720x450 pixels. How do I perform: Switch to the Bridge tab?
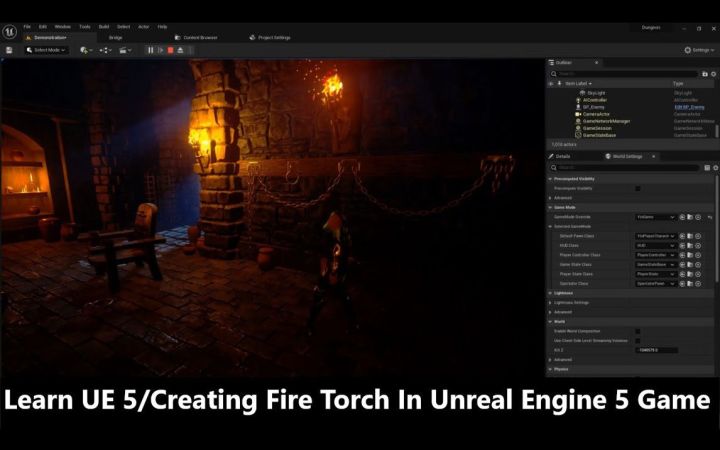pos(116,38)
